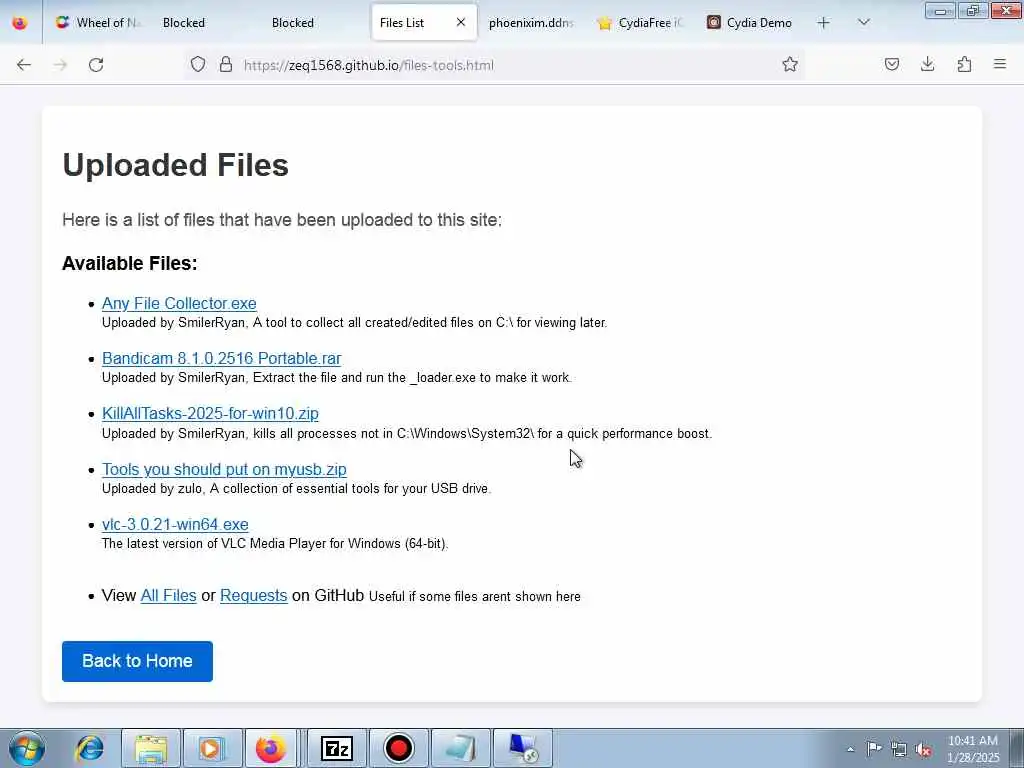This screenshot has height=768, width=1024.
Task: Close the Files List tab
Action: click(460, 22)
